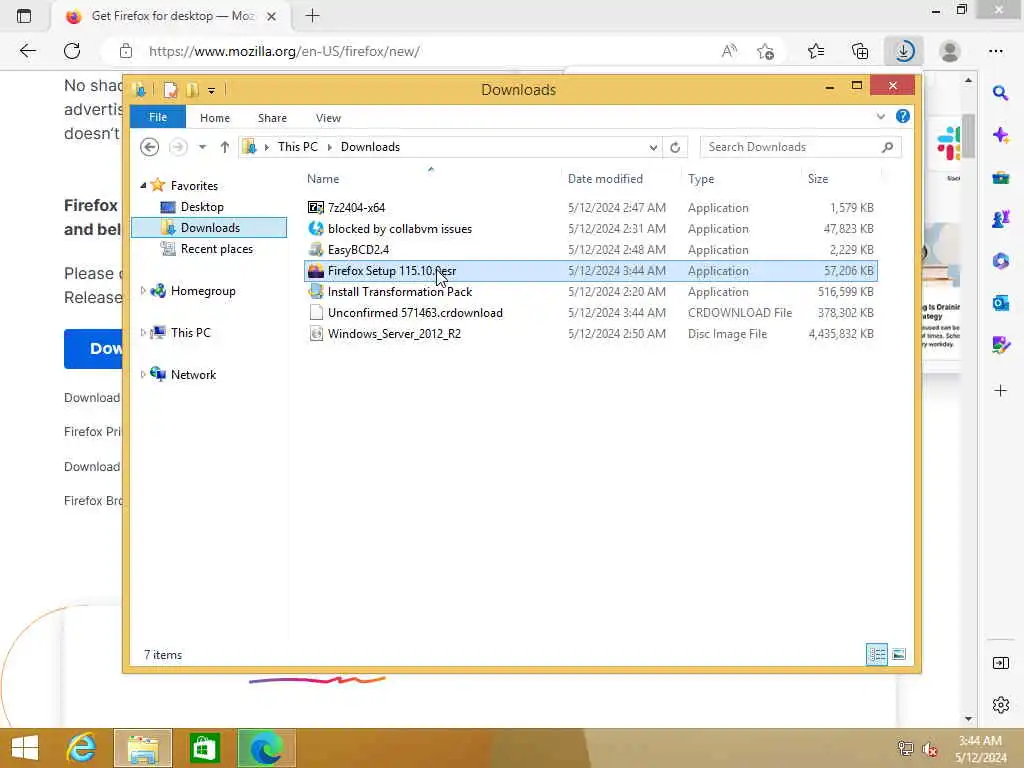Close the Get Firefox for desktop tab
1024x768 pixels.
271,16
